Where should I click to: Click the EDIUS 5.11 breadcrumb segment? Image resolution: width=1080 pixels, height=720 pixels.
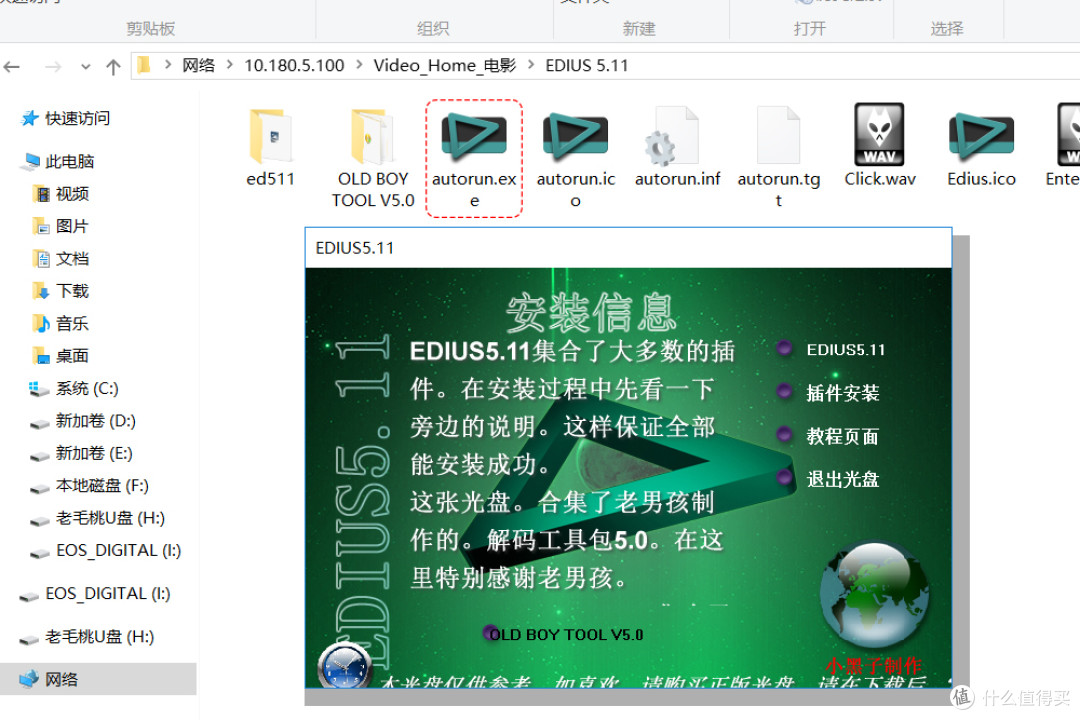pos(587,65)
